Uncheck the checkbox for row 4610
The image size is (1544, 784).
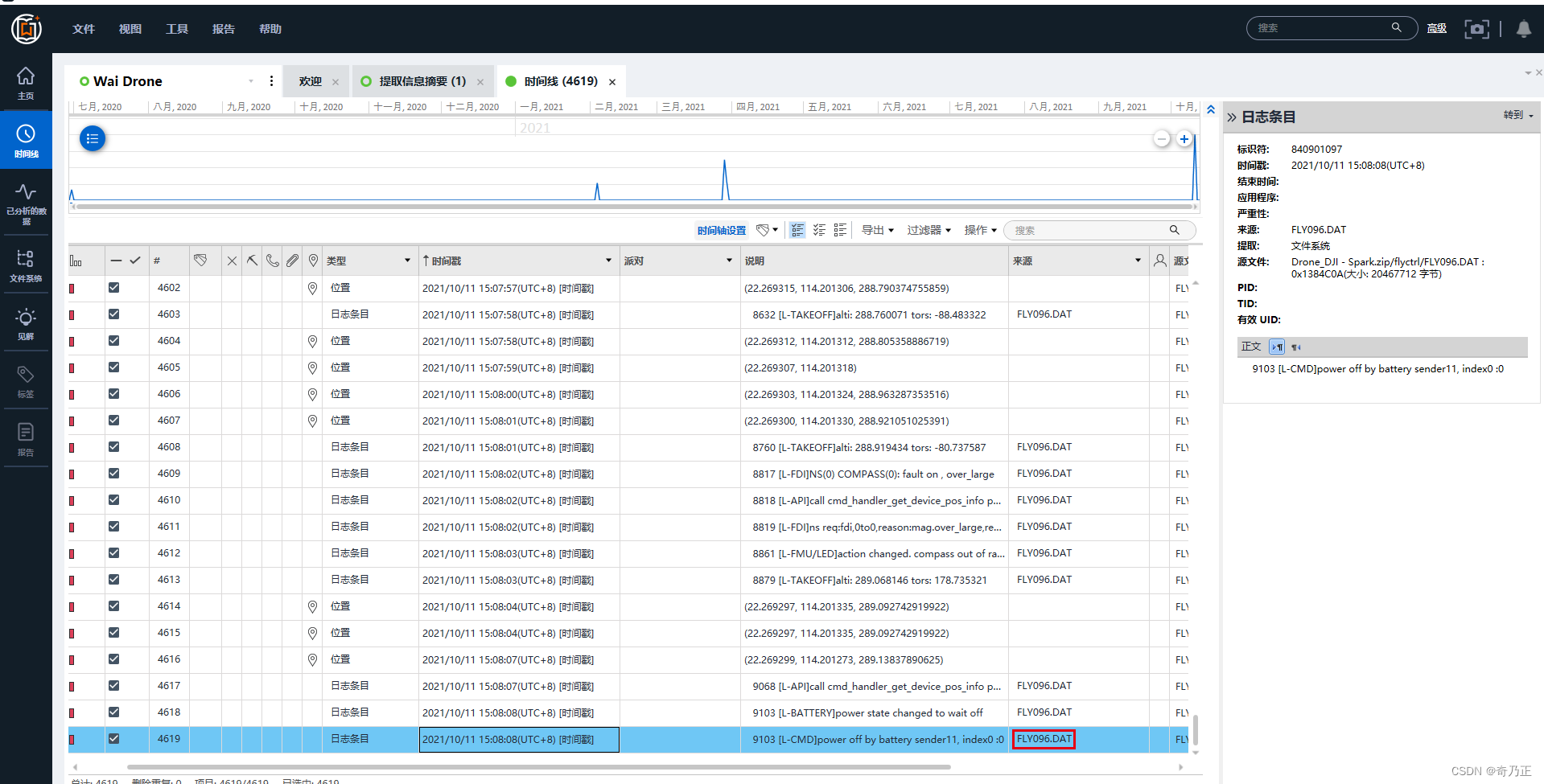click(x=113, y=499)
